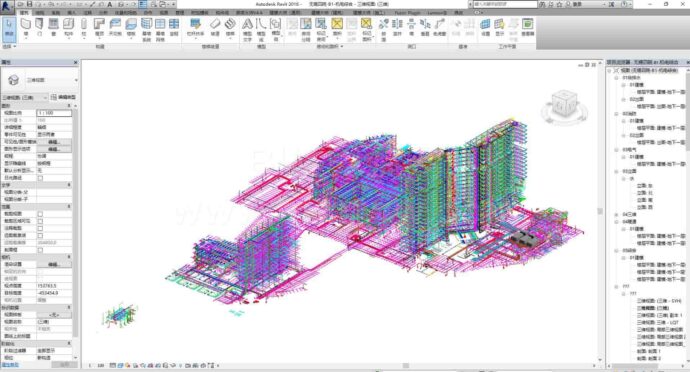Pick the Roof tool icon
This screenshot has width=690, height=372.
pyautogui.click(x=99, y=26)
